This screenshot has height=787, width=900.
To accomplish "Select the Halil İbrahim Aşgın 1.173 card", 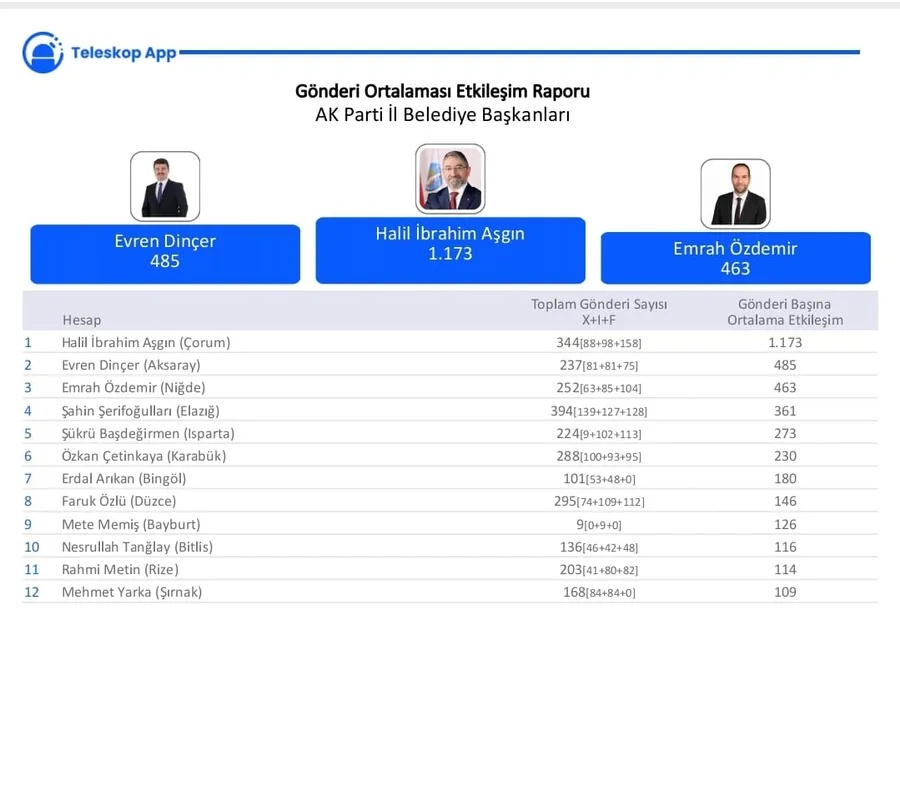I will [x=450, y=249].
